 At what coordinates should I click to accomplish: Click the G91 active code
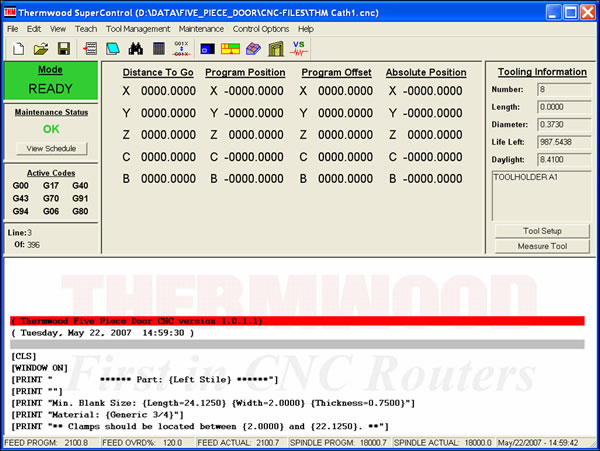80,199
